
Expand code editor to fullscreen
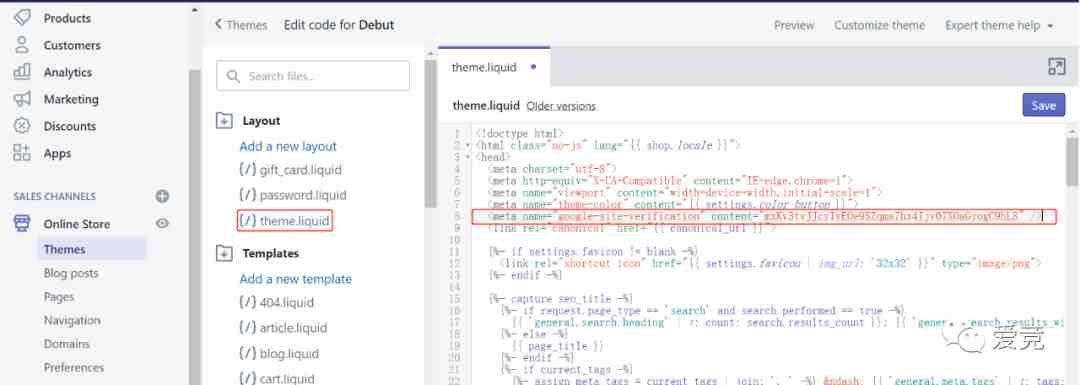(1056, 67)
